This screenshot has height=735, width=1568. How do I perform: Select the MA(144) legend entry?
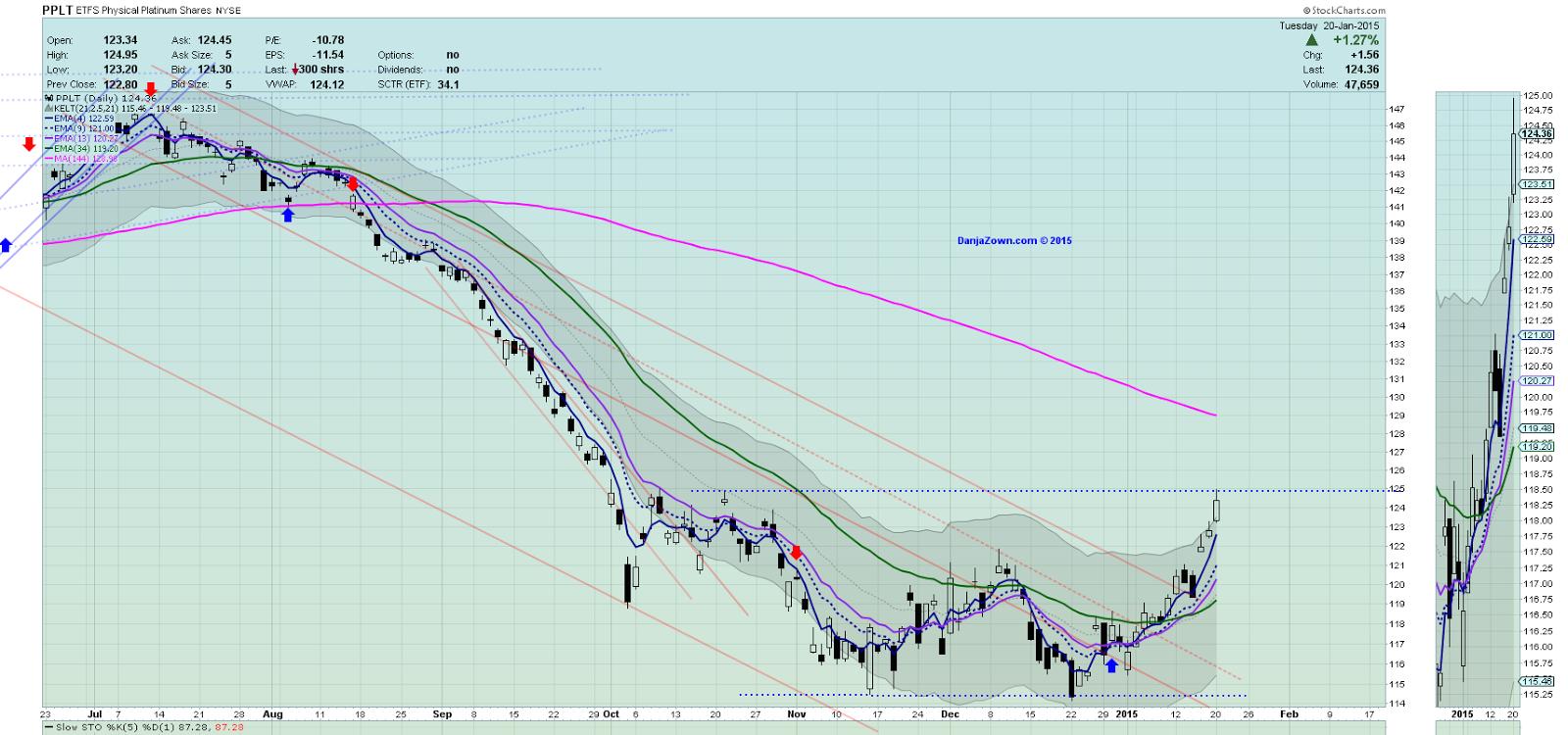[x=86, y=159]
